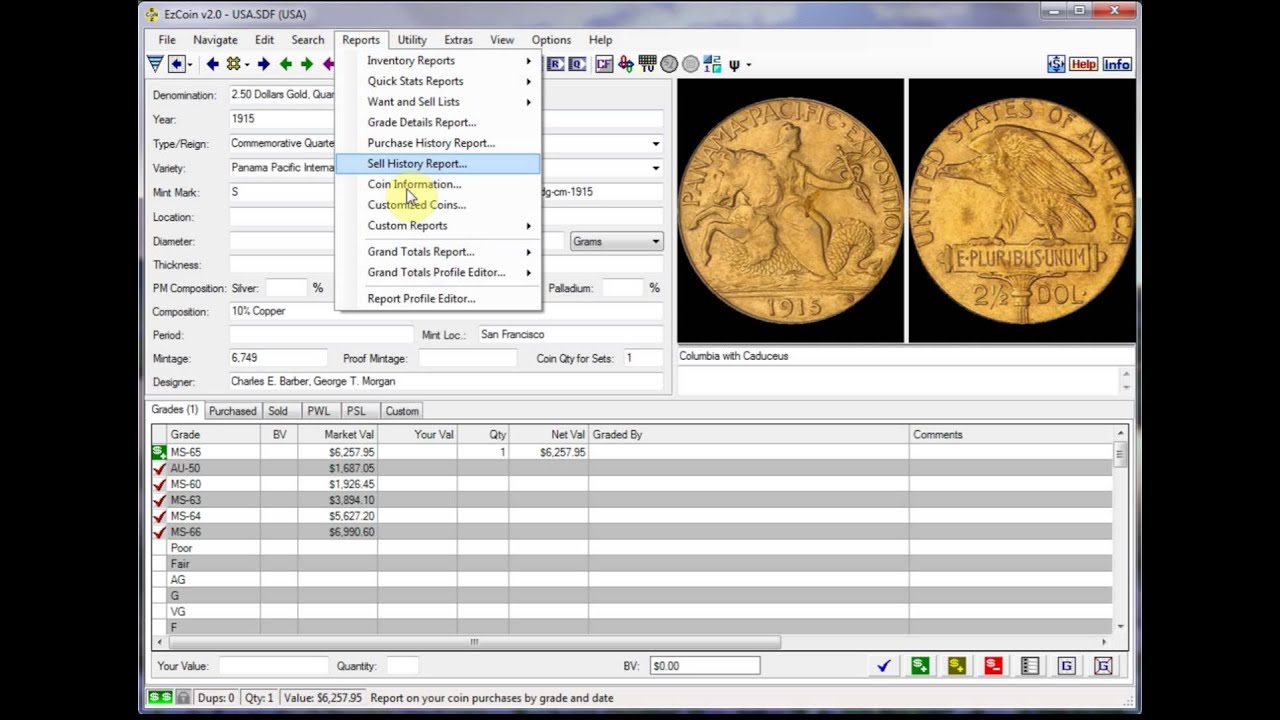Screen dimensions: 1280x720
Task: Click the red dollar minus sell icon
Action: 993,666
